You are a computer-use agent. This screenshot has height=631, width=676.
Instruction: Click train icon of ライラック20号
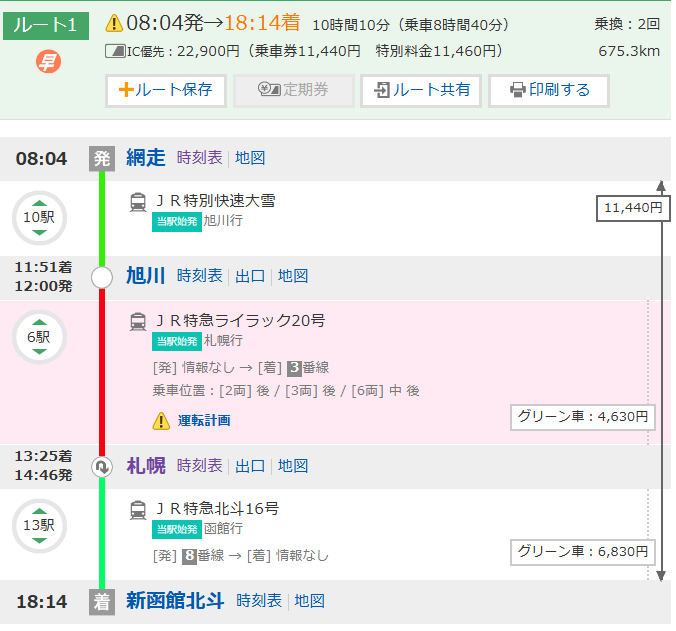click(x=138, y=322)
